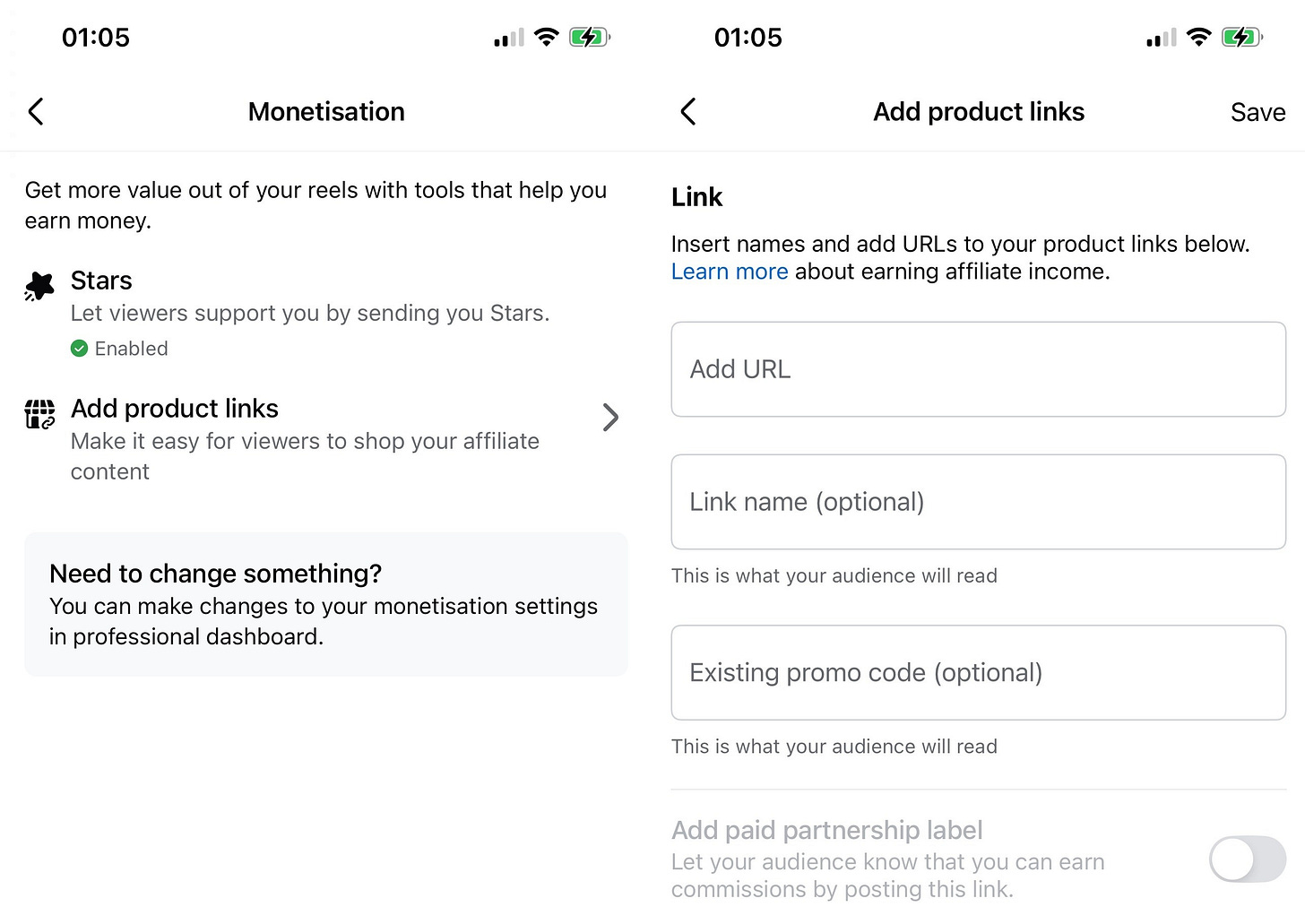Tap the Stars icon
Image resolution: width=1305 pixels, height=924 pixels.
[x=39, y=286]
